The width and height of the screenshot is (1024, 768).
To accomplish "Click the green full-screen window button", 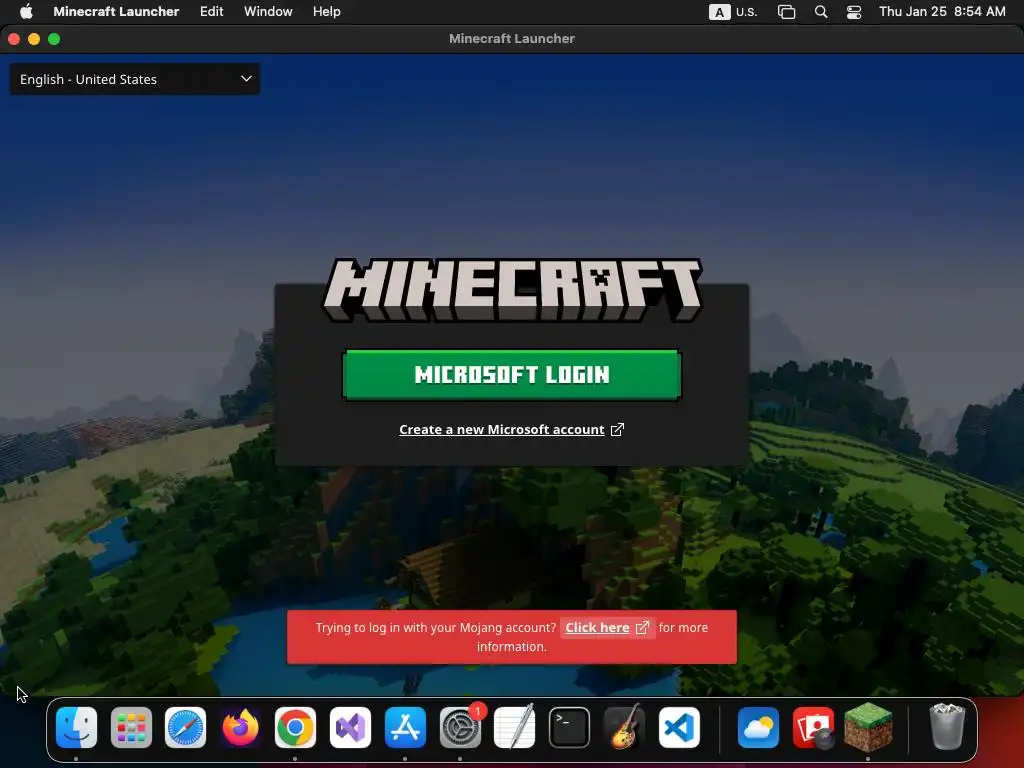I will (54, 39).
